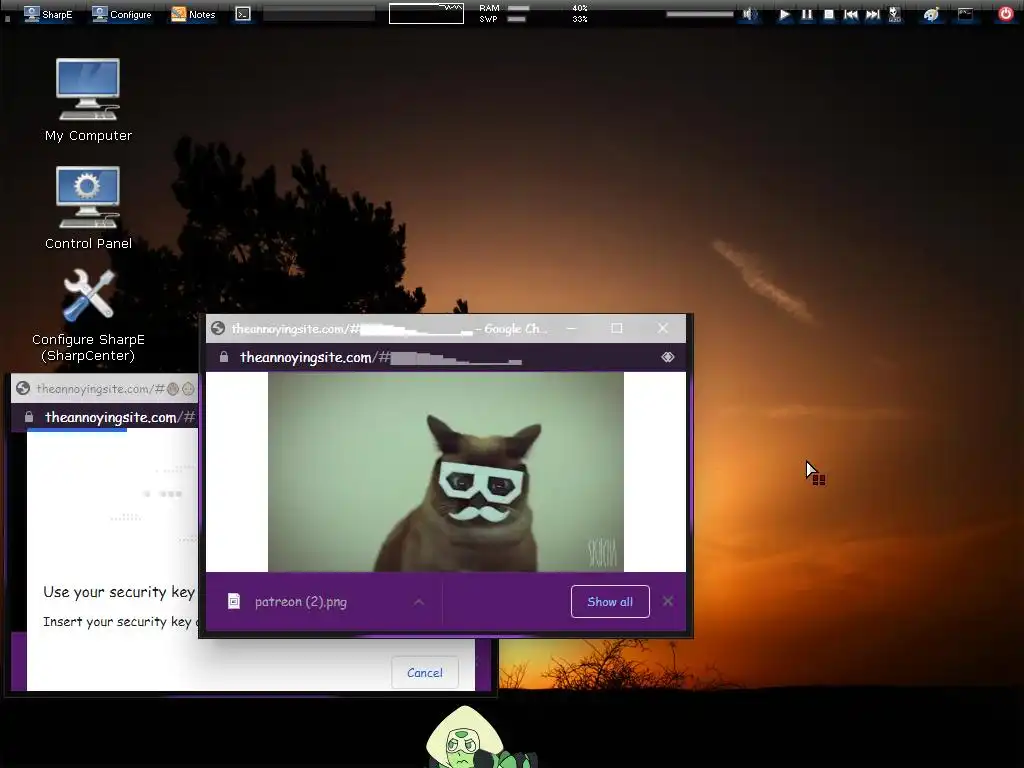Click the Show all downloads button
Screen dimensions: 1024x768
pyautogui.click(x=610, y=601)
